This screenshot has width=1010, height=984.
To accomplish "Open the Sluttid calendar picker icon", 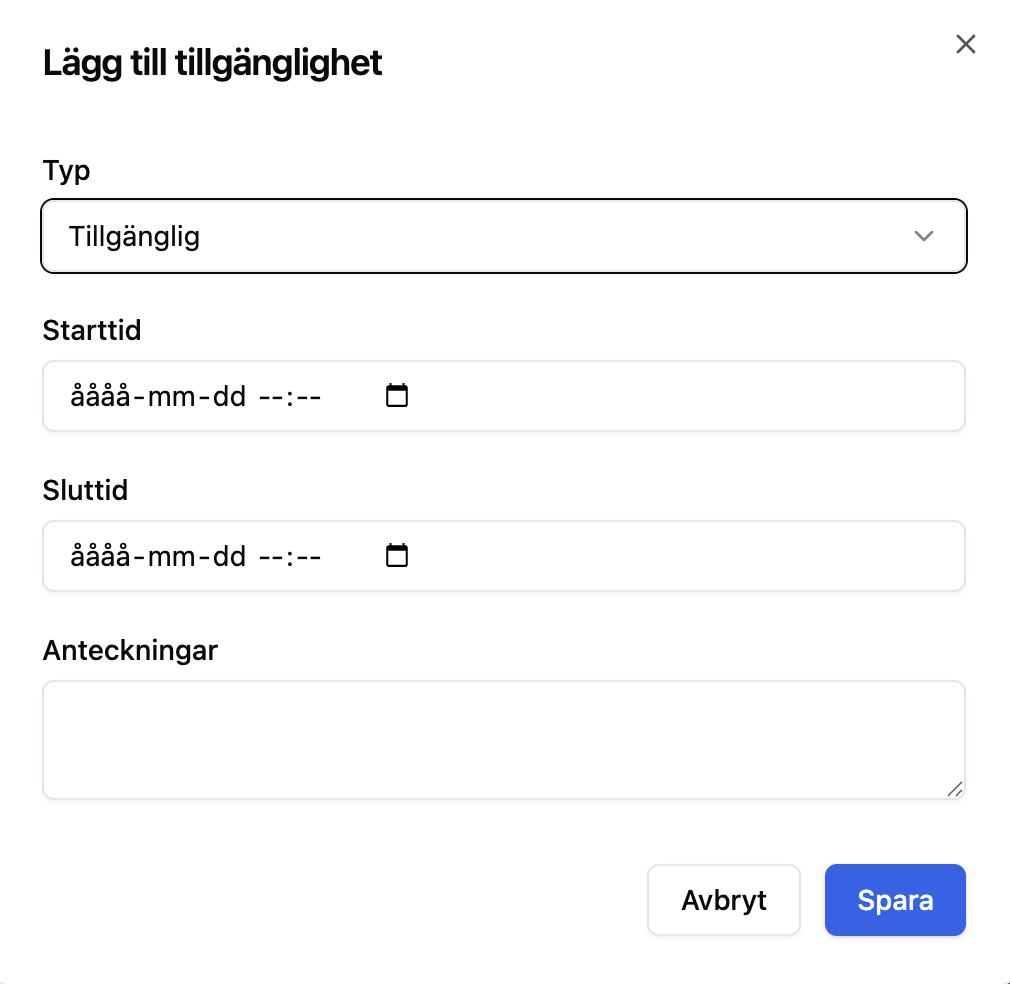I will coord(397,555).
